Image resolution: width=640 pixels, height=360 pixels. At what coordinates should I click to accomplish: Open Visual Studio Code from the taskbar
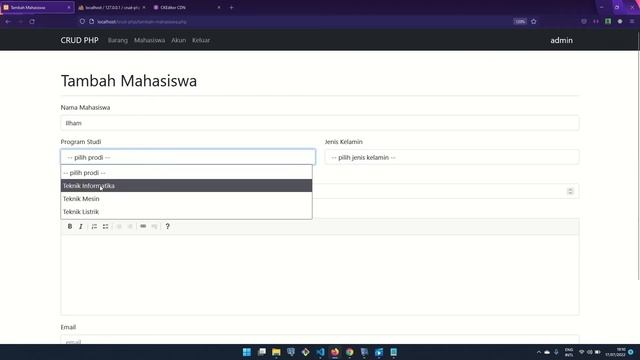click(x=320, y=352)
